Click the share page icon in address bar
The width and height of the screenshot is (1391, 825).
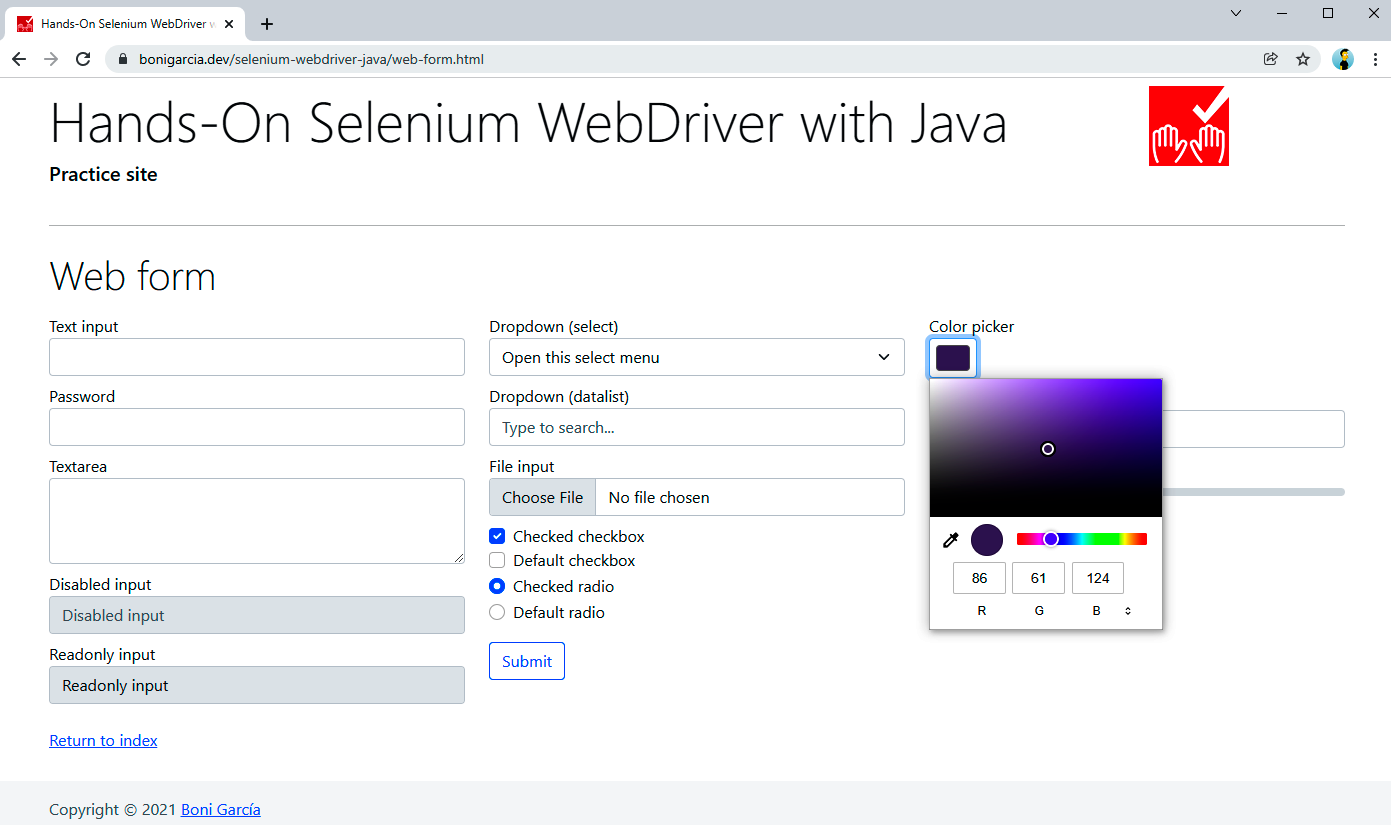1271,59
